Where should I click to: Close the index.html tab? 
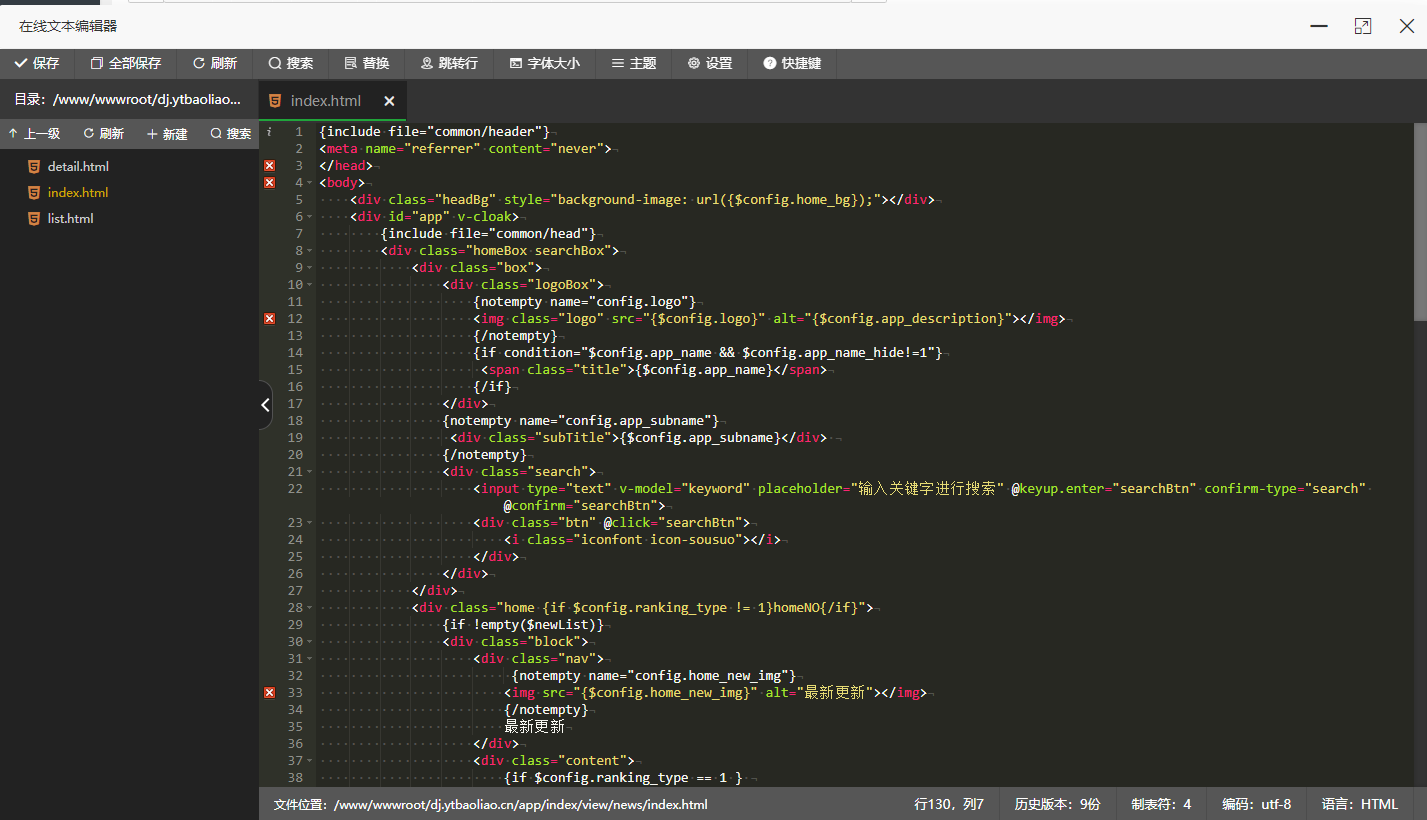(389, 101)
